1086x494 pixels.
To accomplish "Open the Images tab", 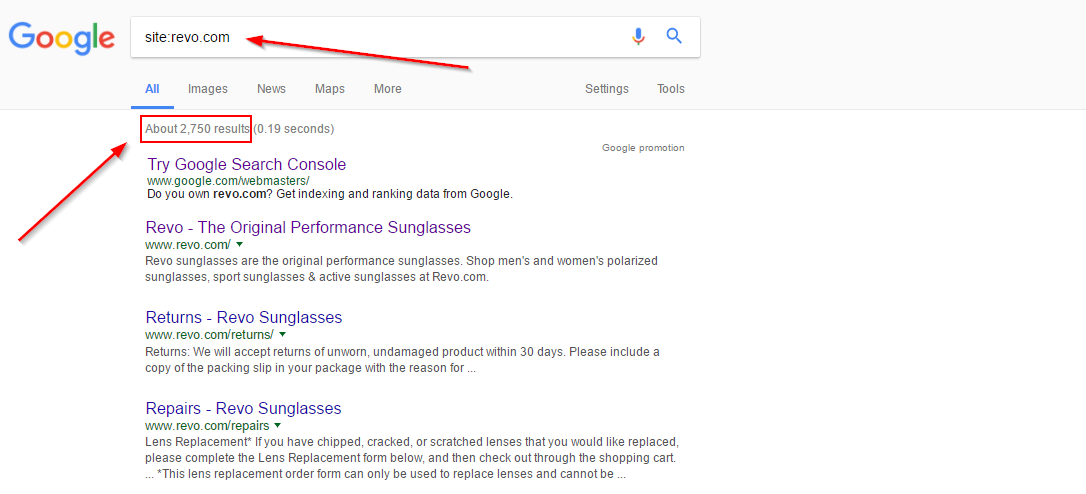I will point(208,89).
